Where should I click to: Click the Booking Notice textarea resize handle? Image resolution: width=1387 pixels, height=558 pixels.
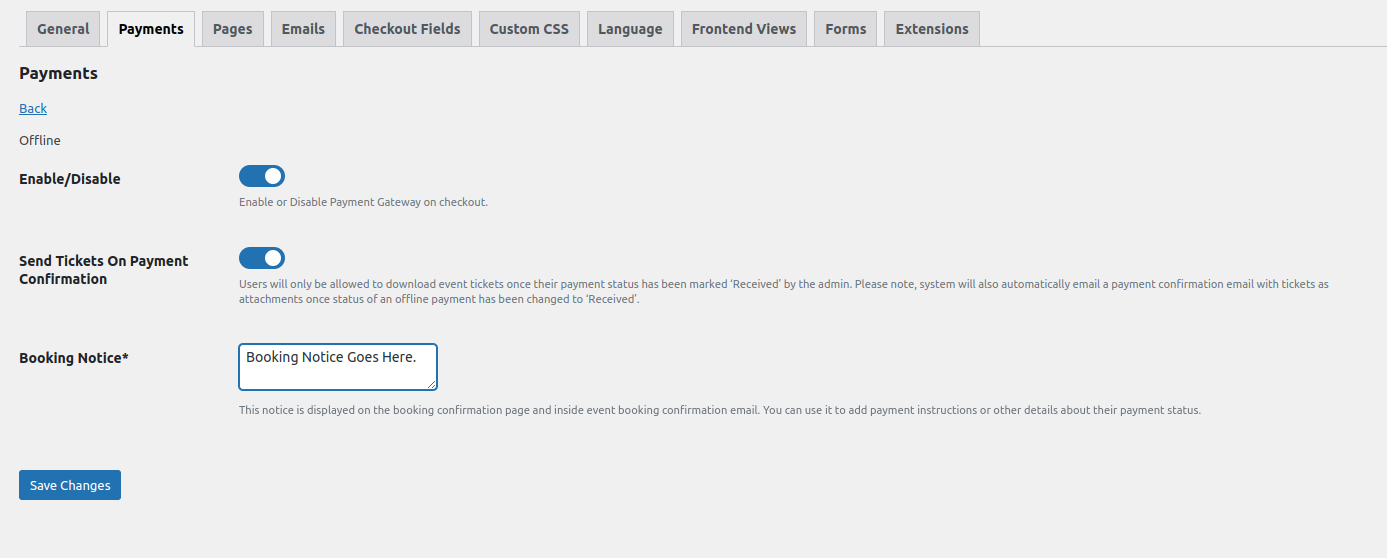point(431,384)
